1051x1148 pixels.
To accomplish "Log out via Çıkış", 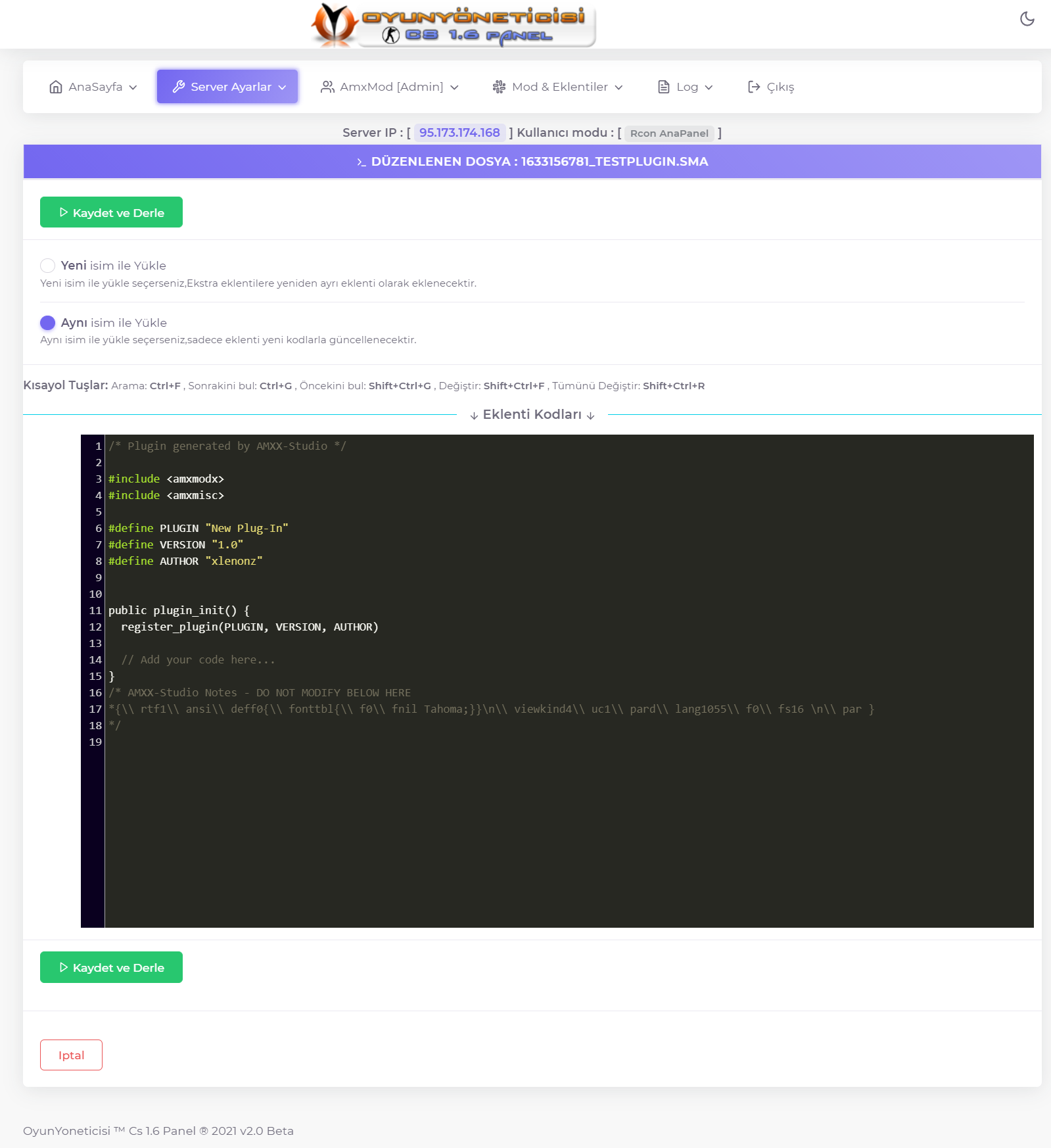I will (771, 87).
